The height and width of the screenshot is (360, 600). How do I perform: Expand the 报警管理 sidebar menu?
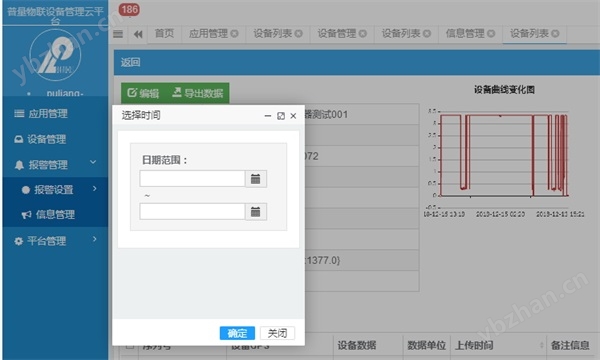pos(55,165)
